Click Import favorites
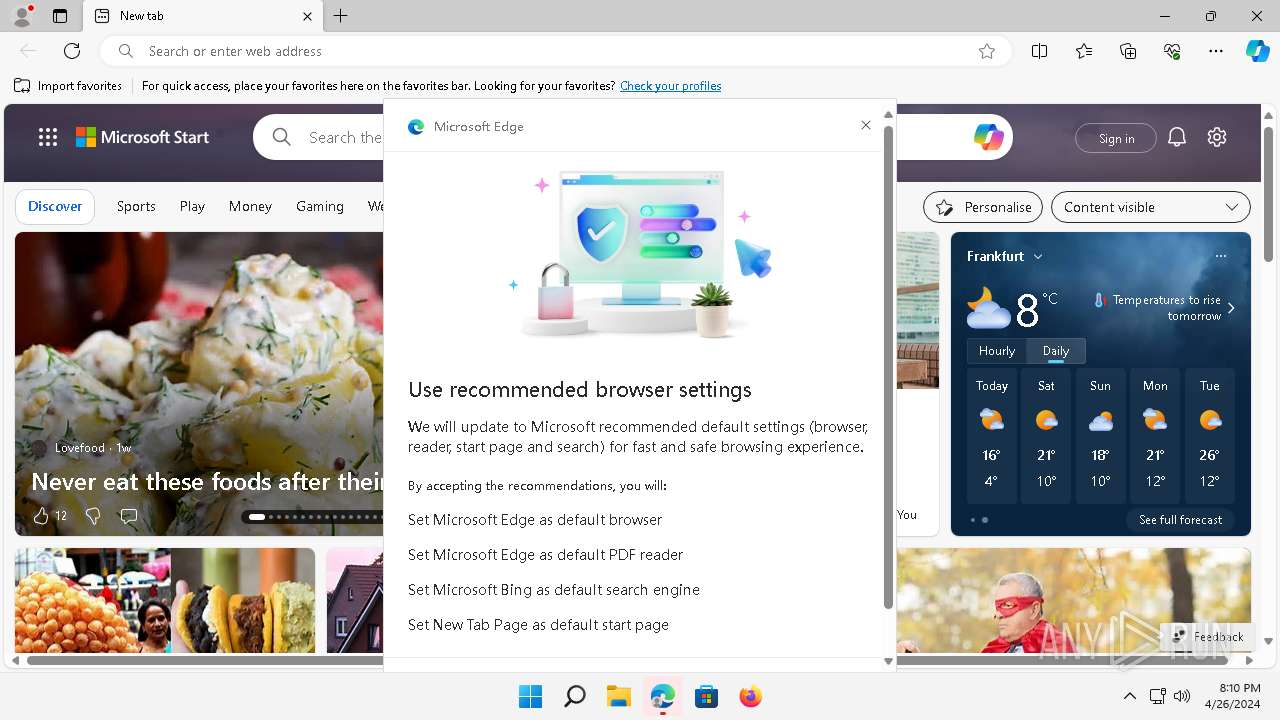 tap(68, 86)
